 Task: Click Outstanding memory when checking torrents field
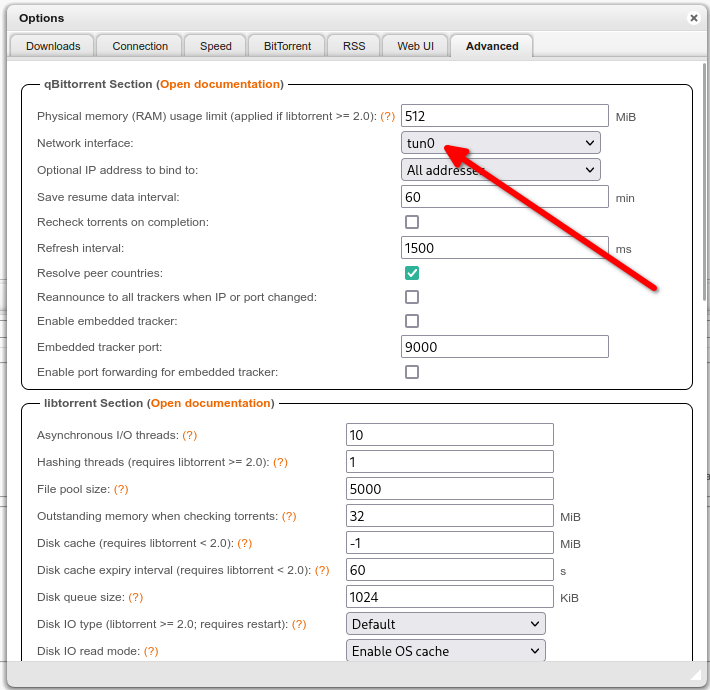[450, 516]
